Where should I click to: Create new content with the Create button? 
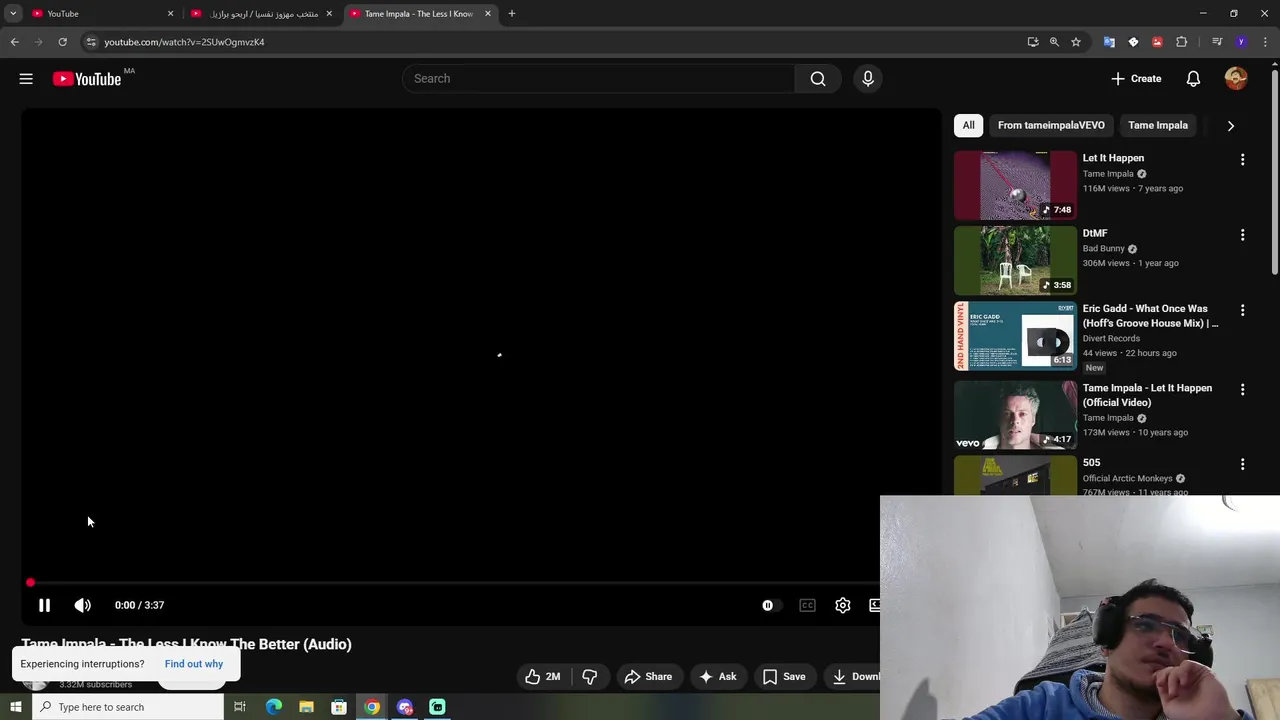pyautogui.click(x=1136, y=78)
